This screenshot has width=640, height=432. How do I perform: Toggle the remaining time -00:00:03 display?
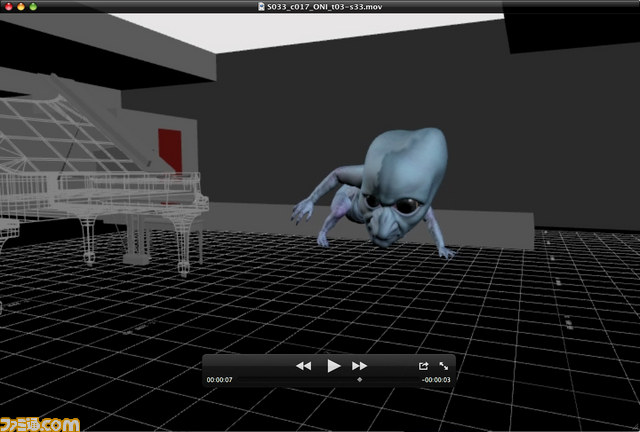[436, 380]
